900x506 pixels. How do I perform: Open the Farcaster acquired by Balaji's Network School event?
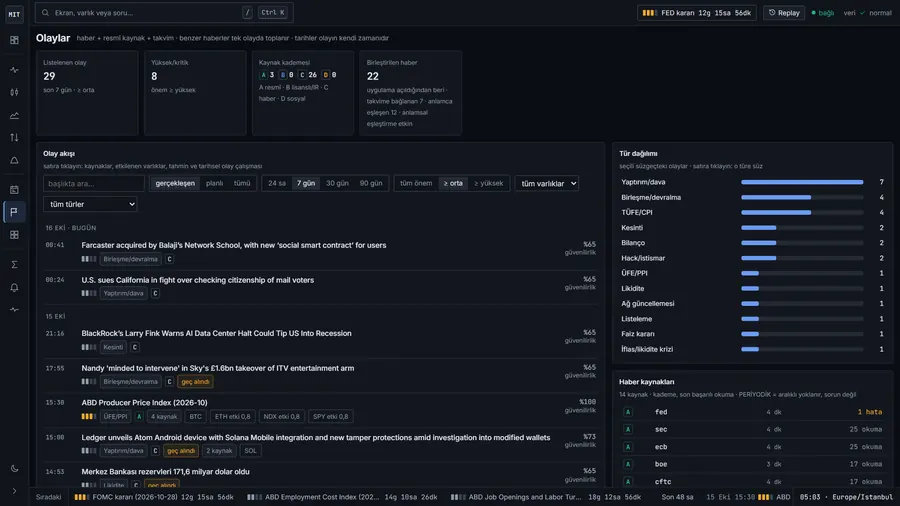[x=320, y=252]
